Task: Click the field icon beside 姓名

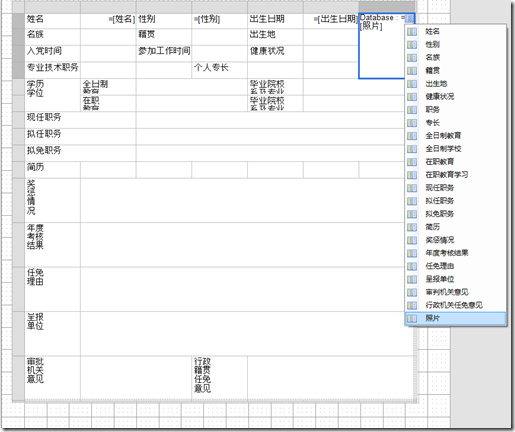Action: point(412,32)
